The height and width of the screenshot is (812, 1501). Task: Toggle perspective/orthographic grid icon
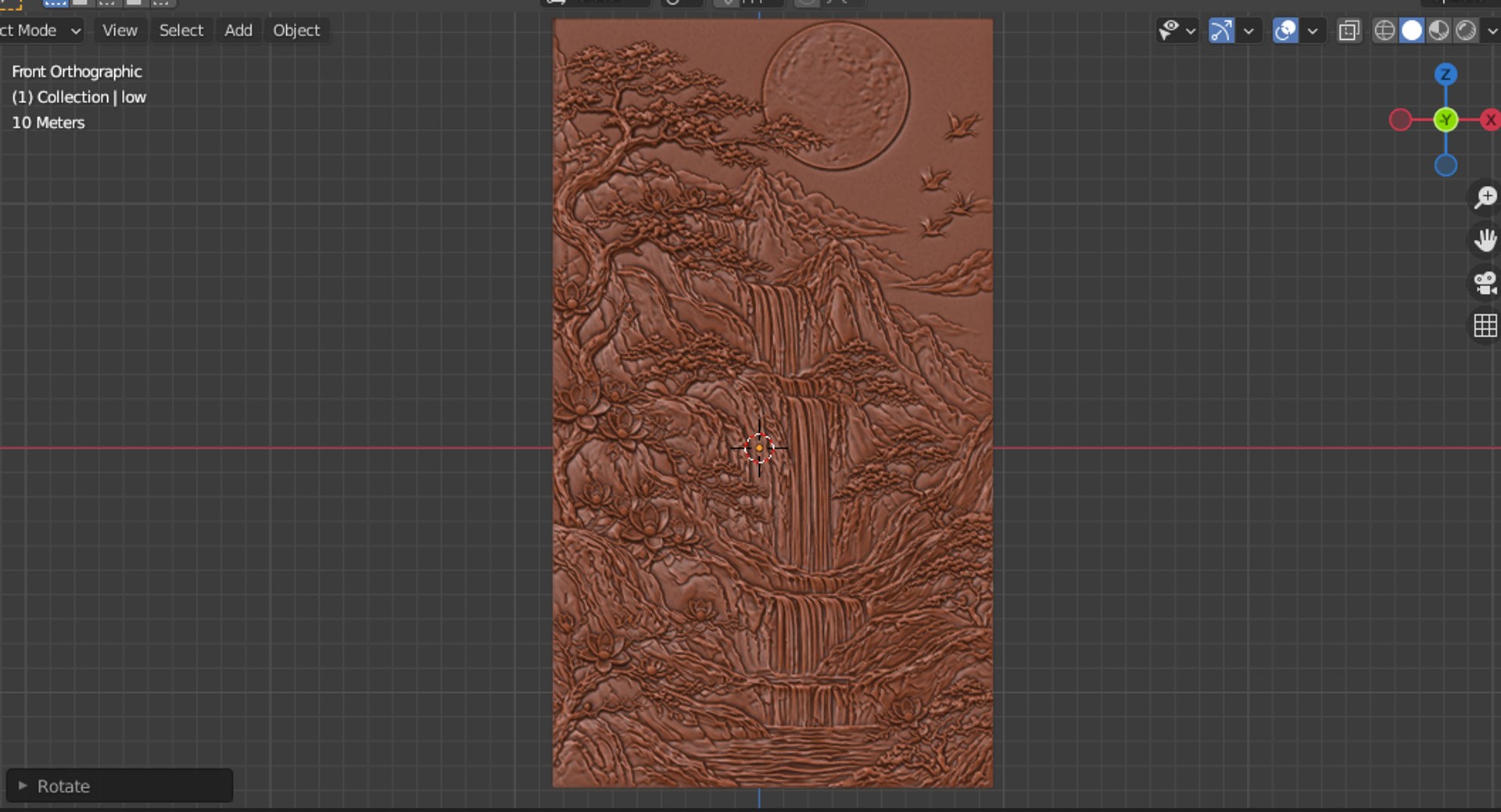click(x=1485, y=325)
